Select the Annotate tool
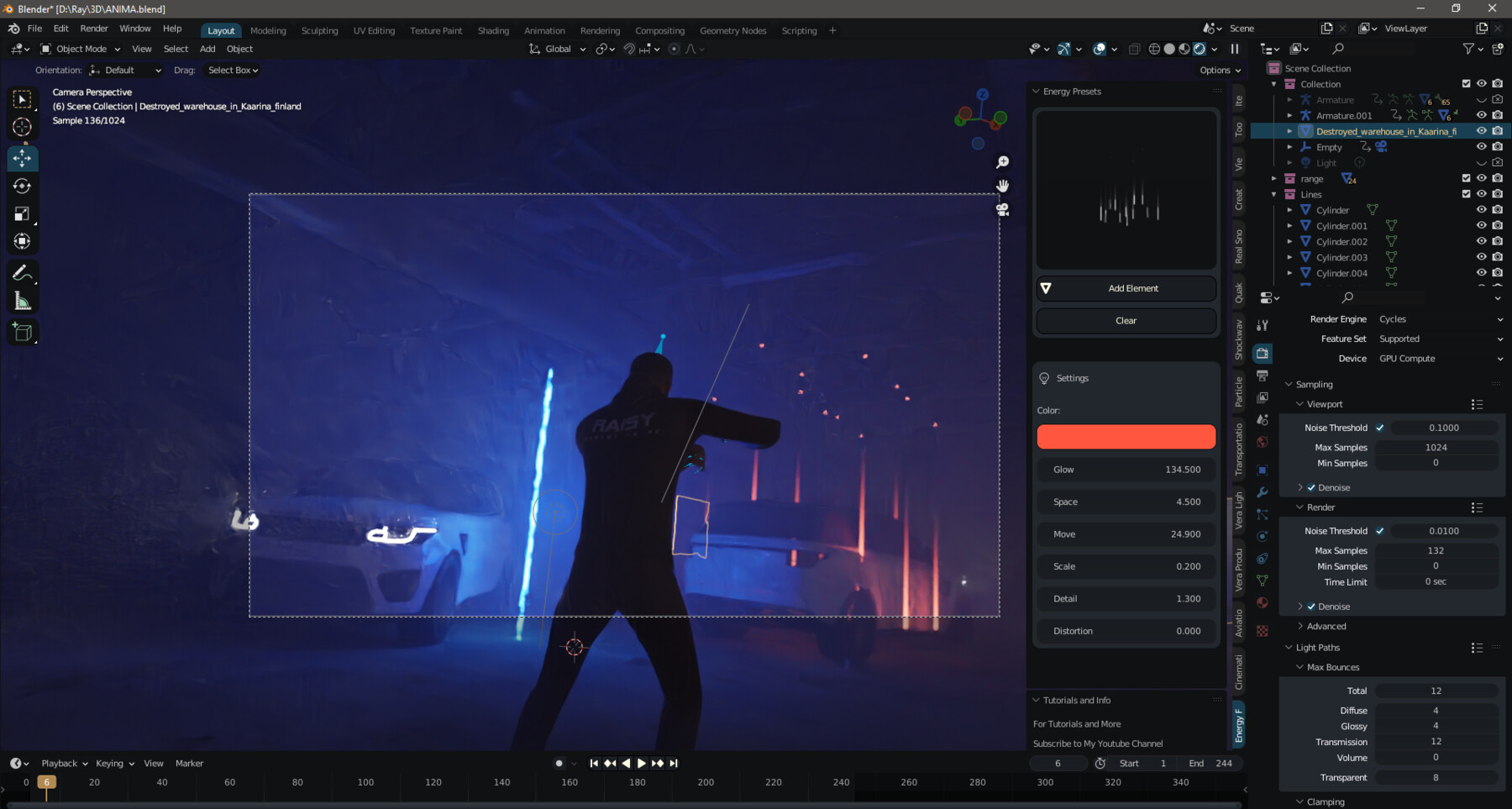 click(23, 271)
